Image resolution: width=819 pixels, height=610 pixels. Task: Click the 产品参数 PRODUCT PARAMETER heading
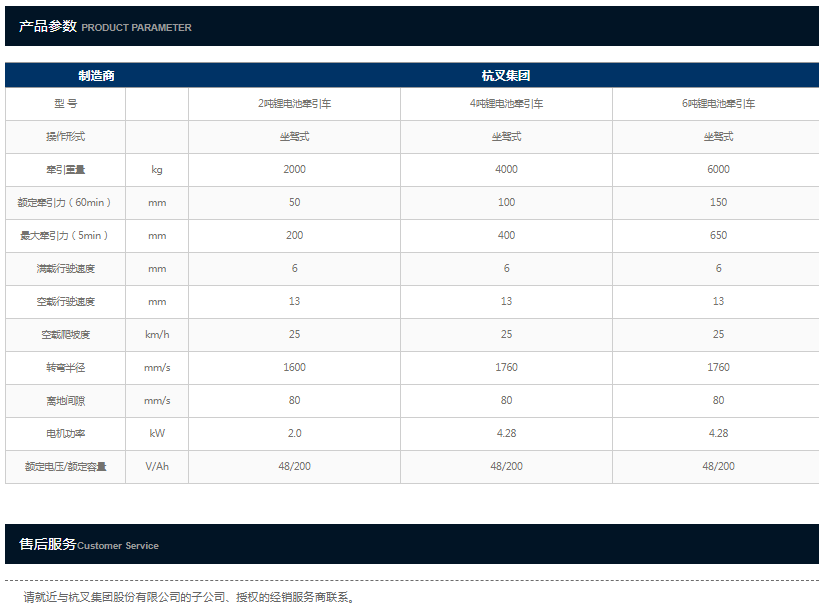pos(105,26)
